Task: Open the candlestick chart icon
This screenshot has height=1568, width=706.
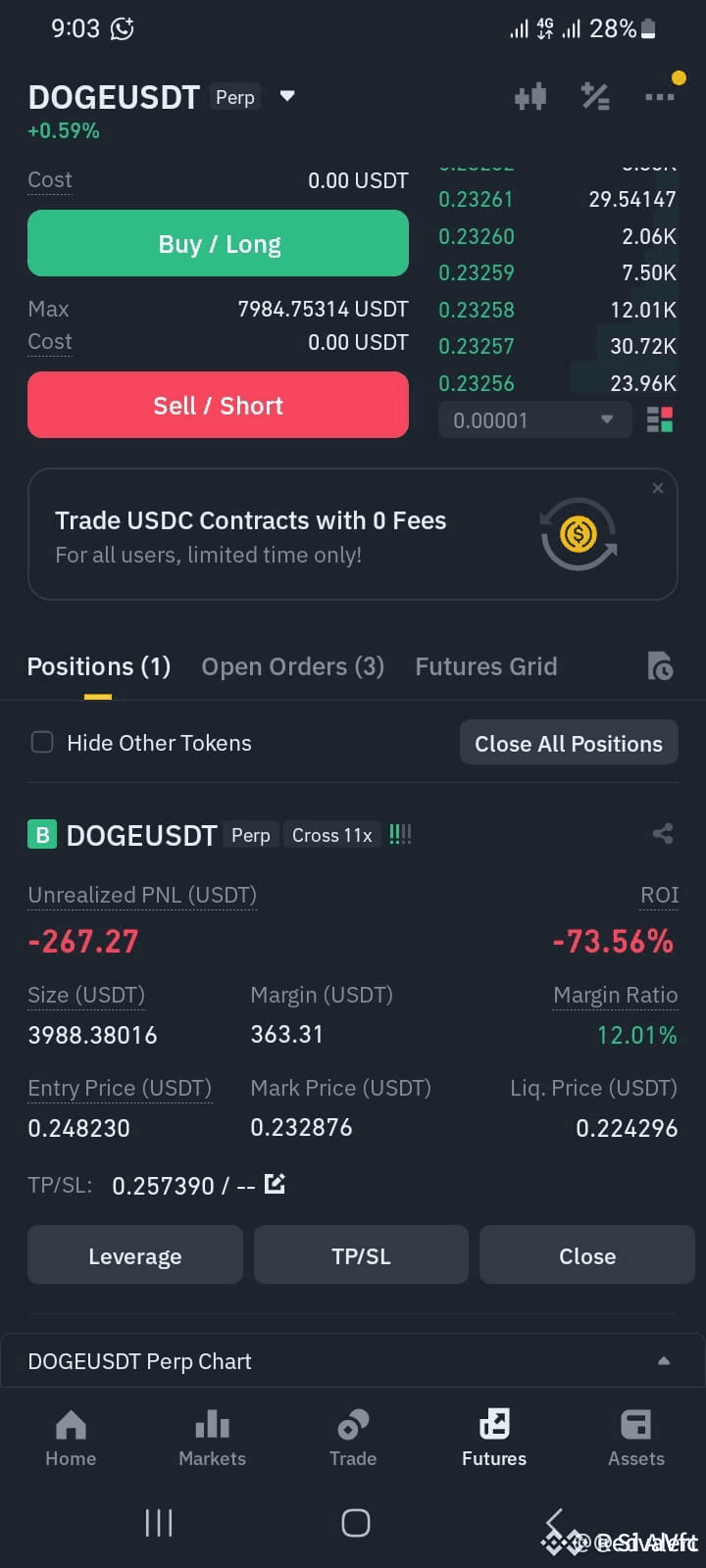Action: click(x=530, y=96)
